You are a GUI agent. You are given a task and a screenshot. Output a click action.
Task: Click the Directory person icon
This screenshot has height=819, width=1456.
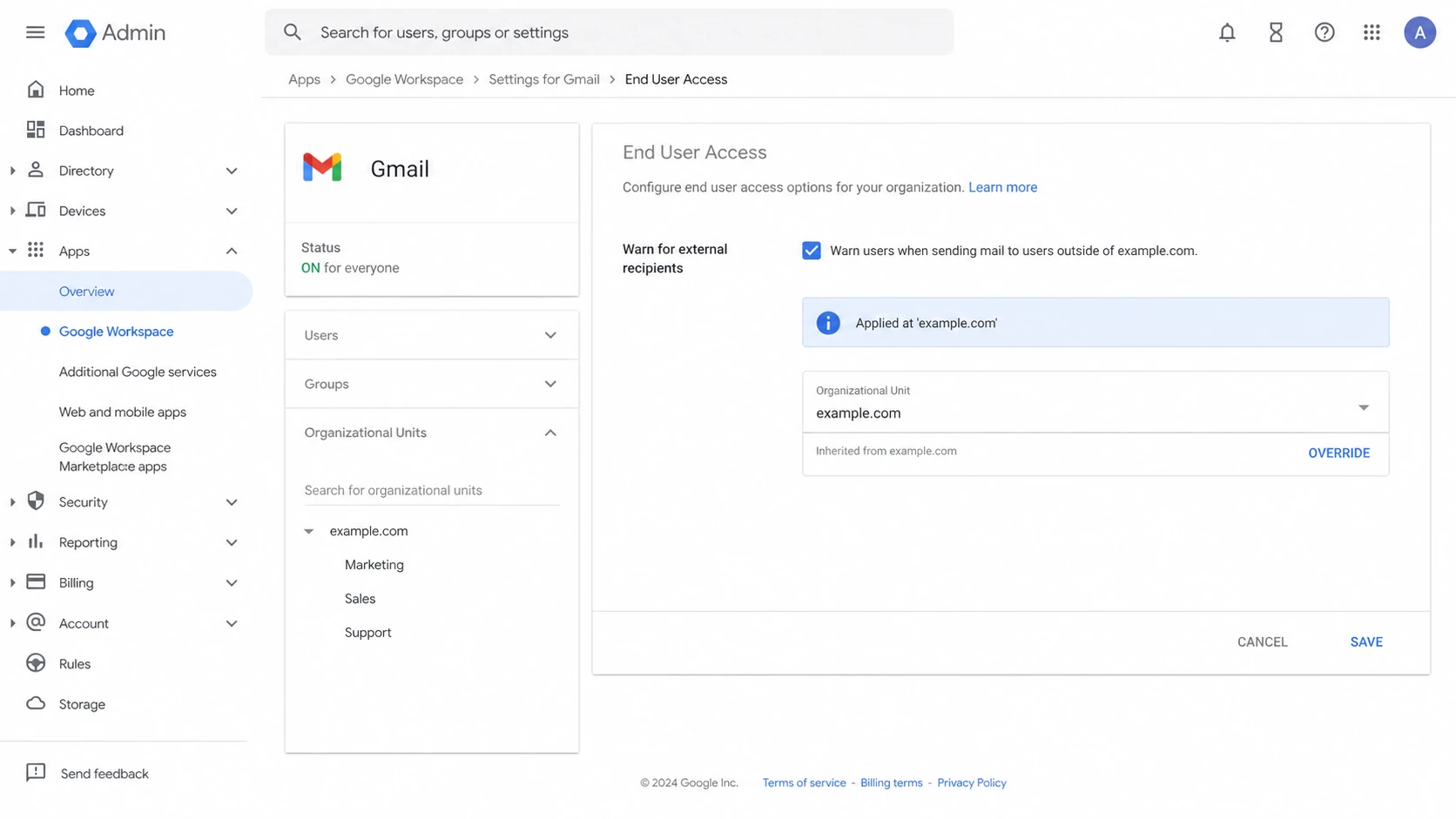[36, 170]
